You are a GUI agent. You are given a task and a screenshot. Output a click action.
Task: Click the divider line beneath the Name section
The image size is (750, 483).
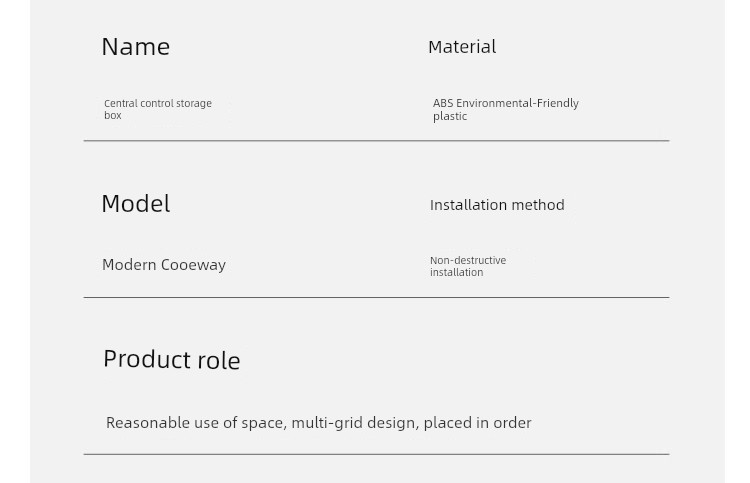pos(376,141)
